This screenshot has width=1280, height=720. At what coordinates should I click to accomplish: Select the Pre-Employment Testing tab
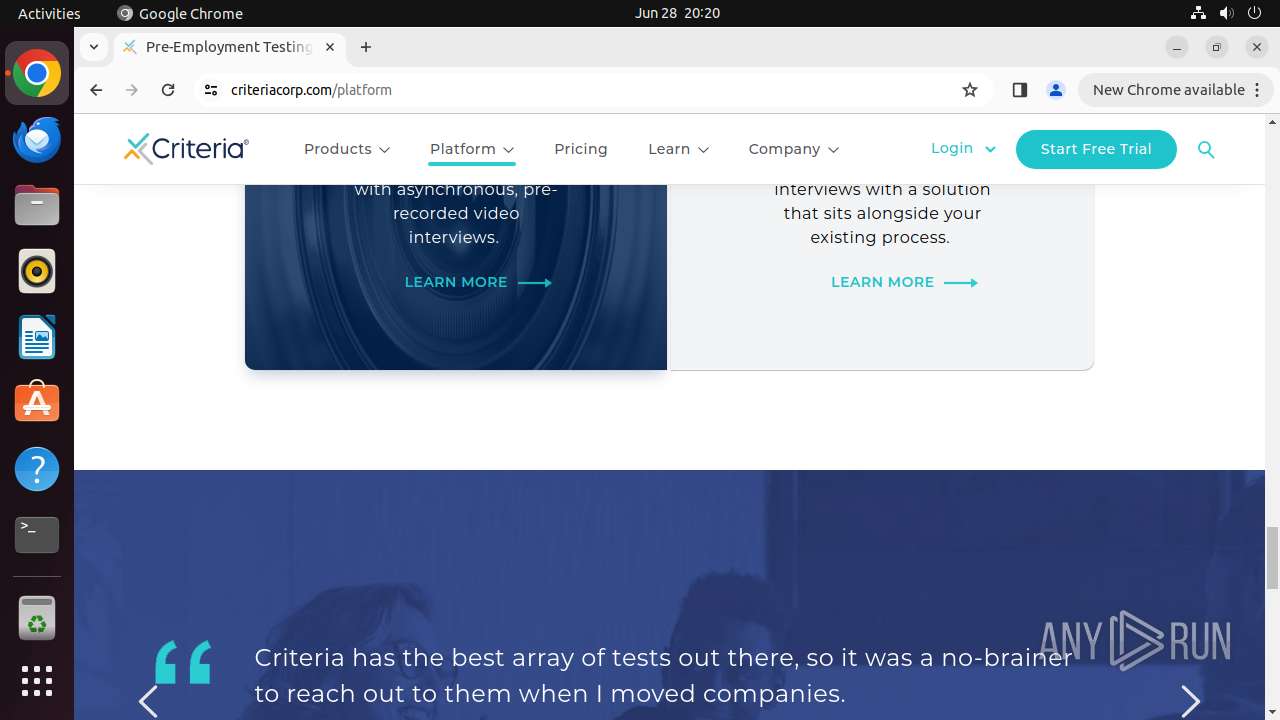pyautogui.click(x=228, y=47)
